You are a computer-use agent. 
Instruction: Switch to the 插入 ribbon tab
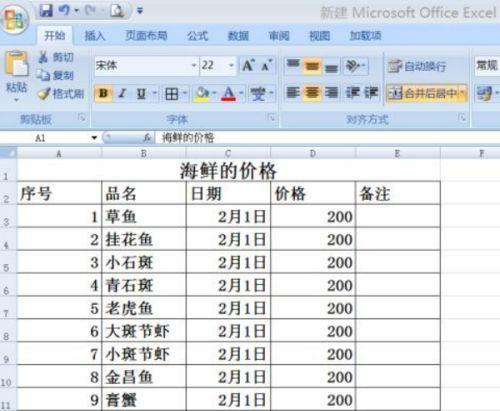coord(95,36)
